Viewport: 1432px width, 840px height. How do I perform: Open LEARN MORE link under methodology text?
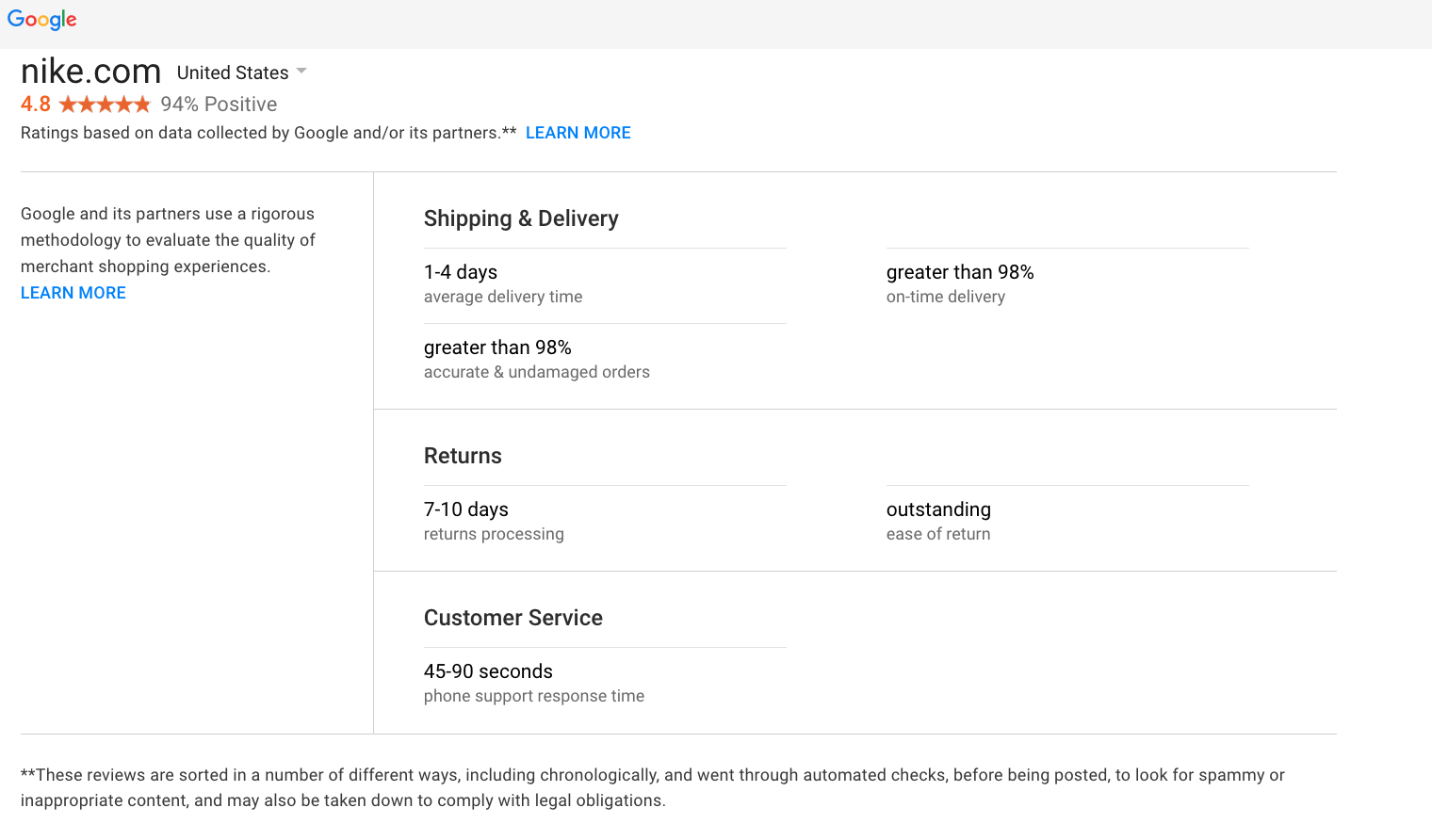pyautogui.click(x=73, y=293)
